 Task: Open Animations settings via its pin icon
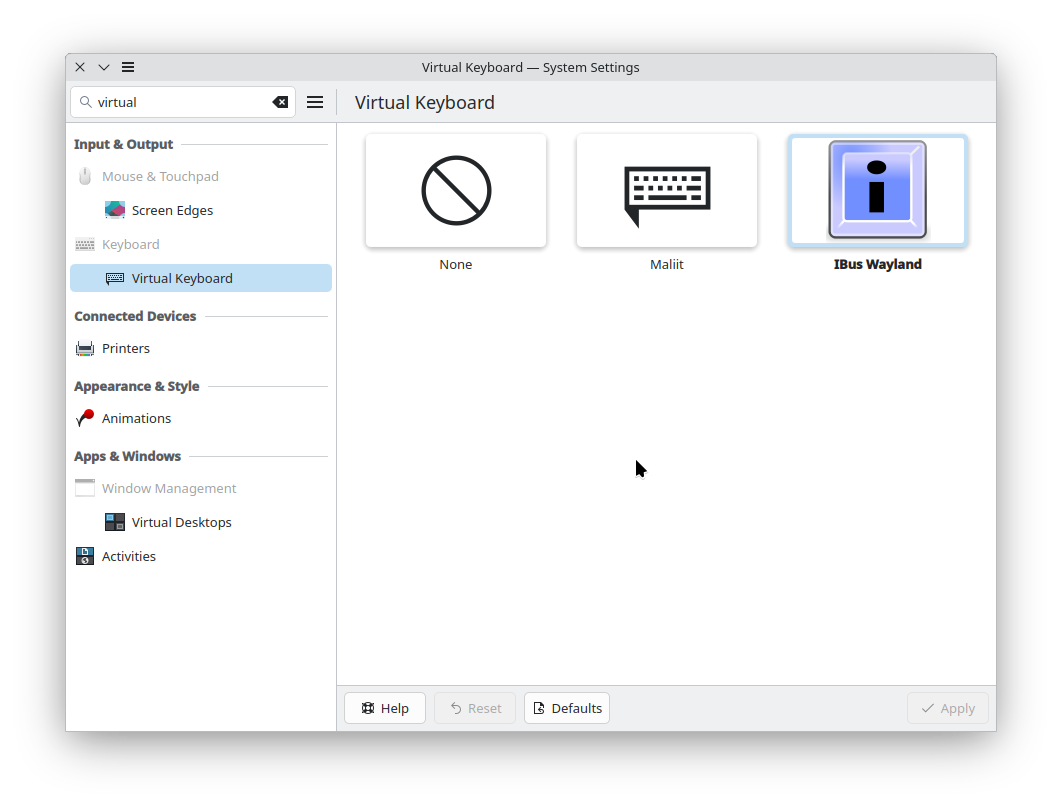(x=84, y=418)
